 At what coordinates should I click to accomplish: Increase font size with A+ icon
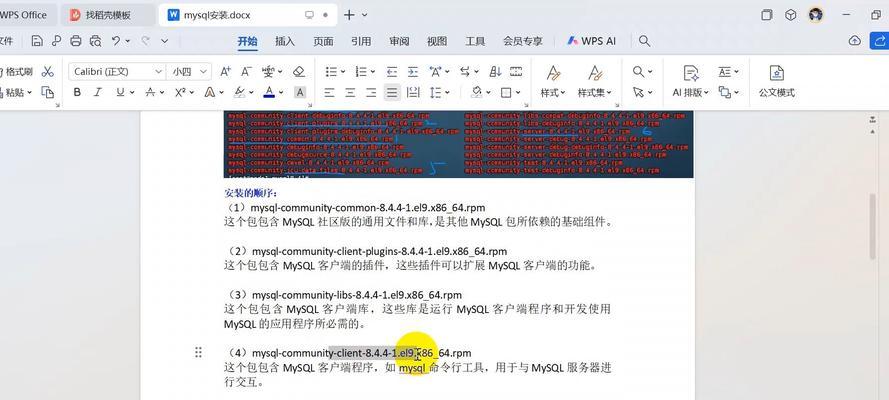click(226, 71)
